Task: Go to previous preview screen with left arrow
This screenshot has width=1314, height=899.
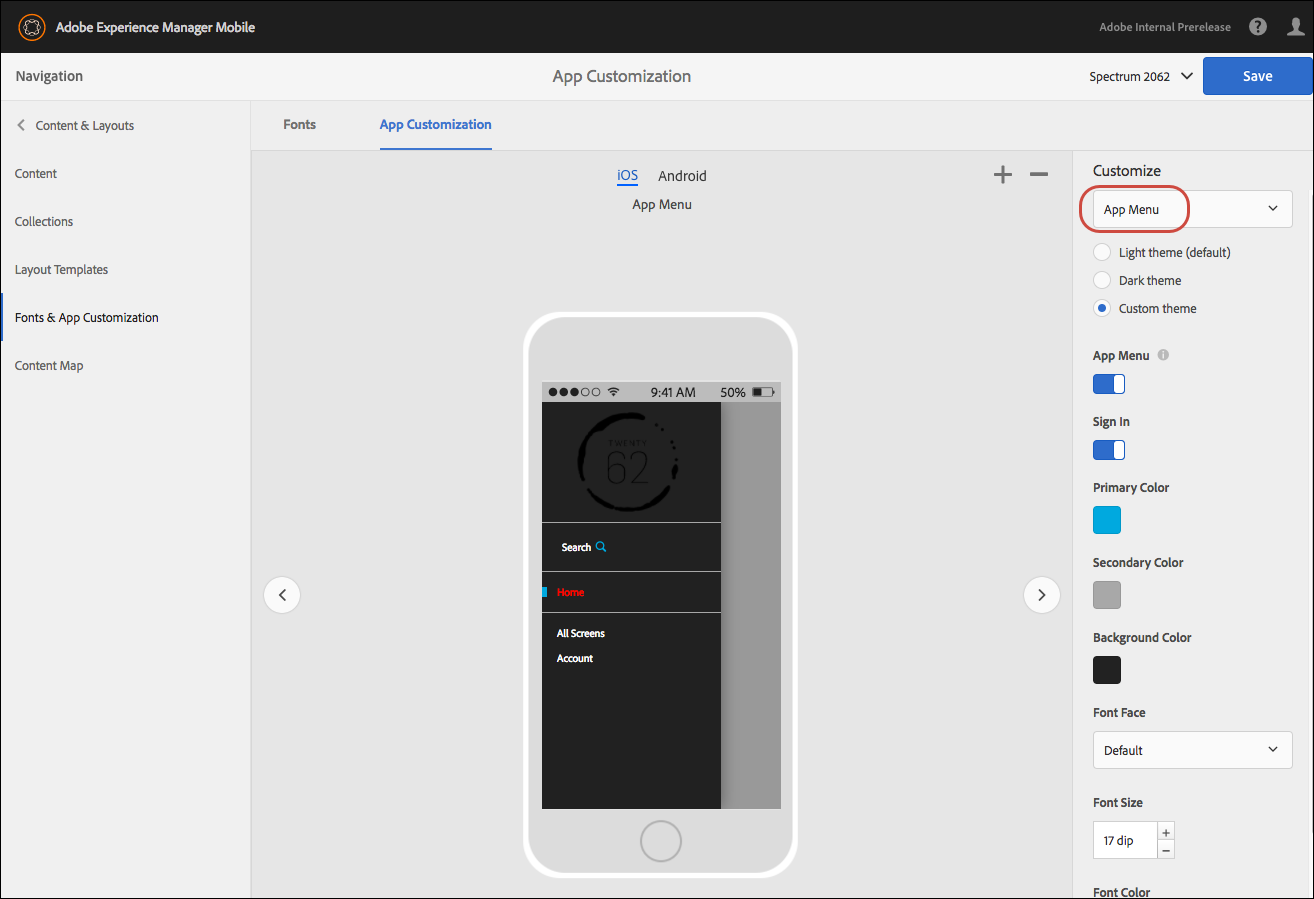Action: click(281, 594)
